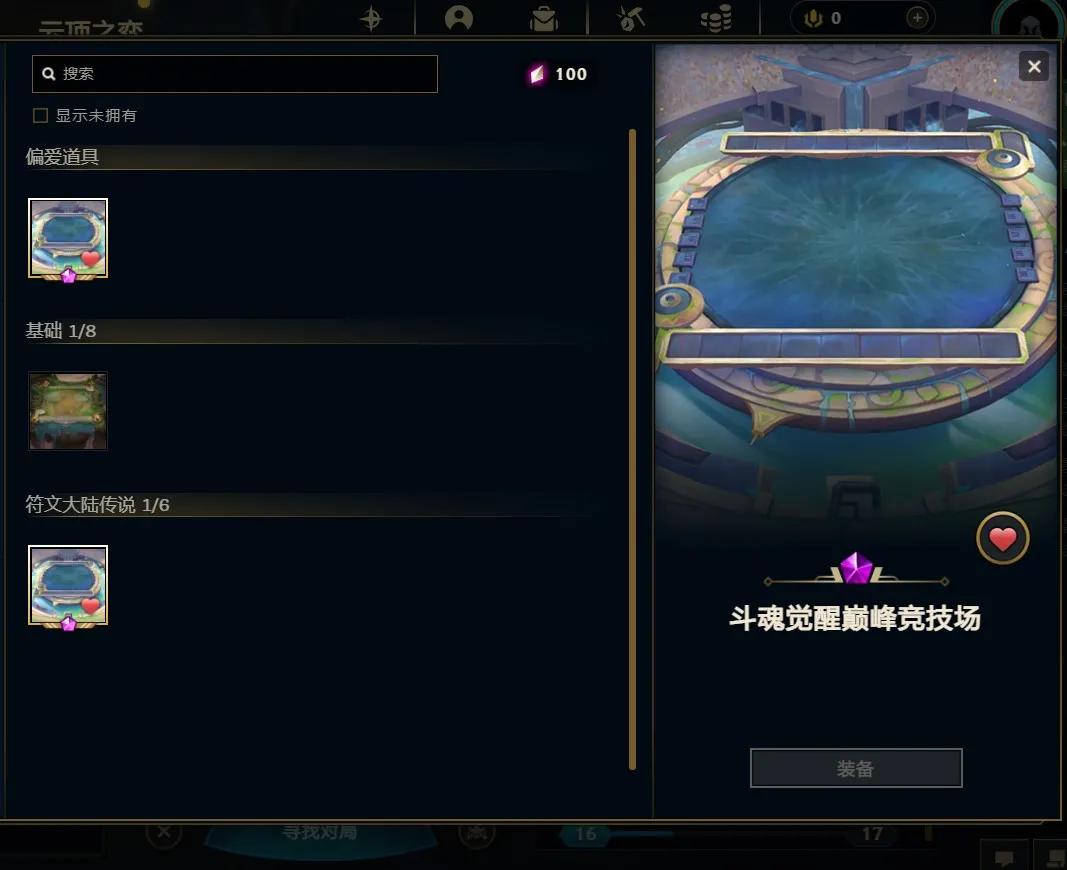Open the profile icon in top bar
Screen dimensions: 1067x870
pyautogui.click(x=459, y=18)
